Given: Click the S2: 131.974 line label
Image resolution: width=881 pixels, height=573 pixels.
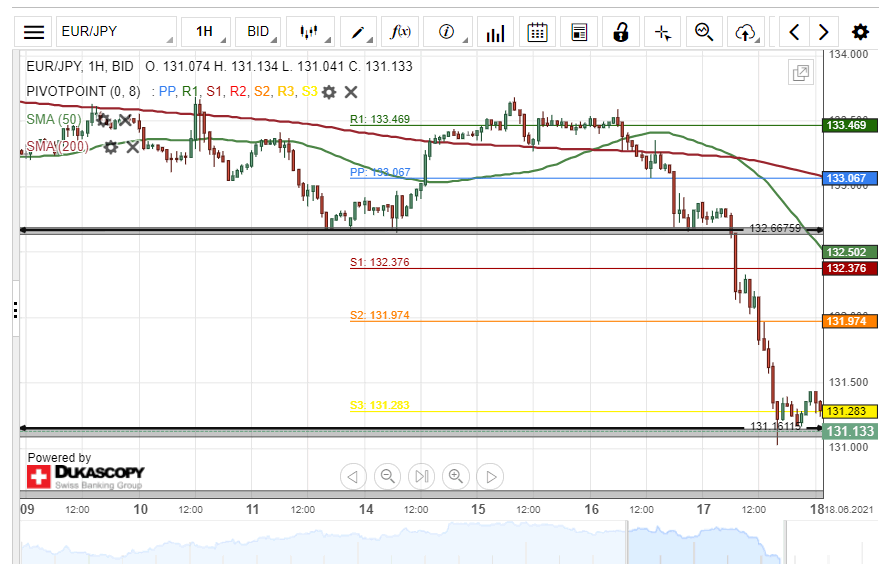Looking at the screenshot, I should [x=380, y=315].
